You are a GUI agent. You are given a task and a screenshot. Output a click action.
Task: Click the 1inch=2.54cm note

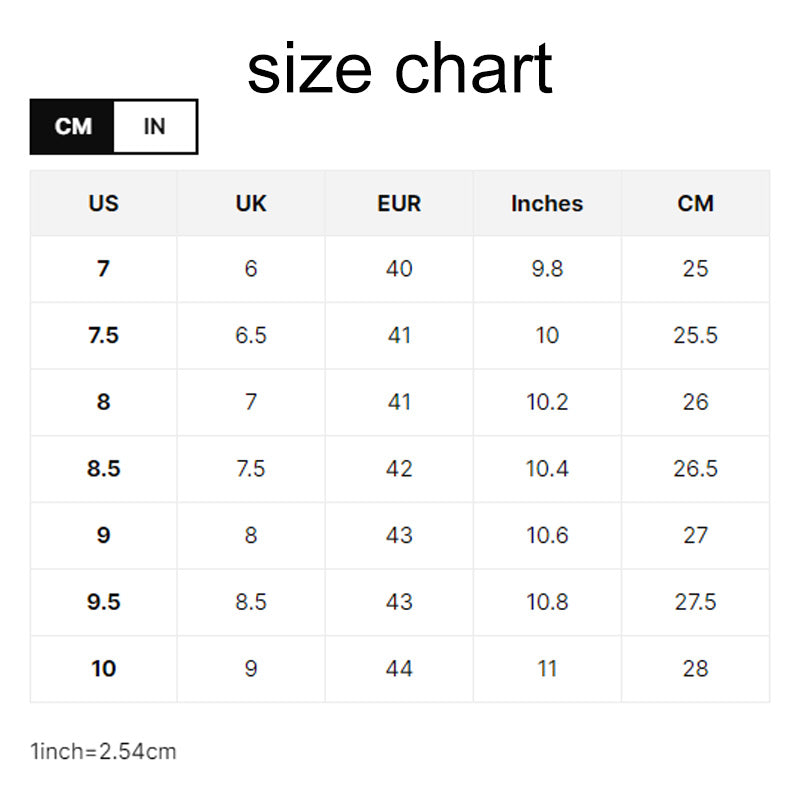click(103, 752)
